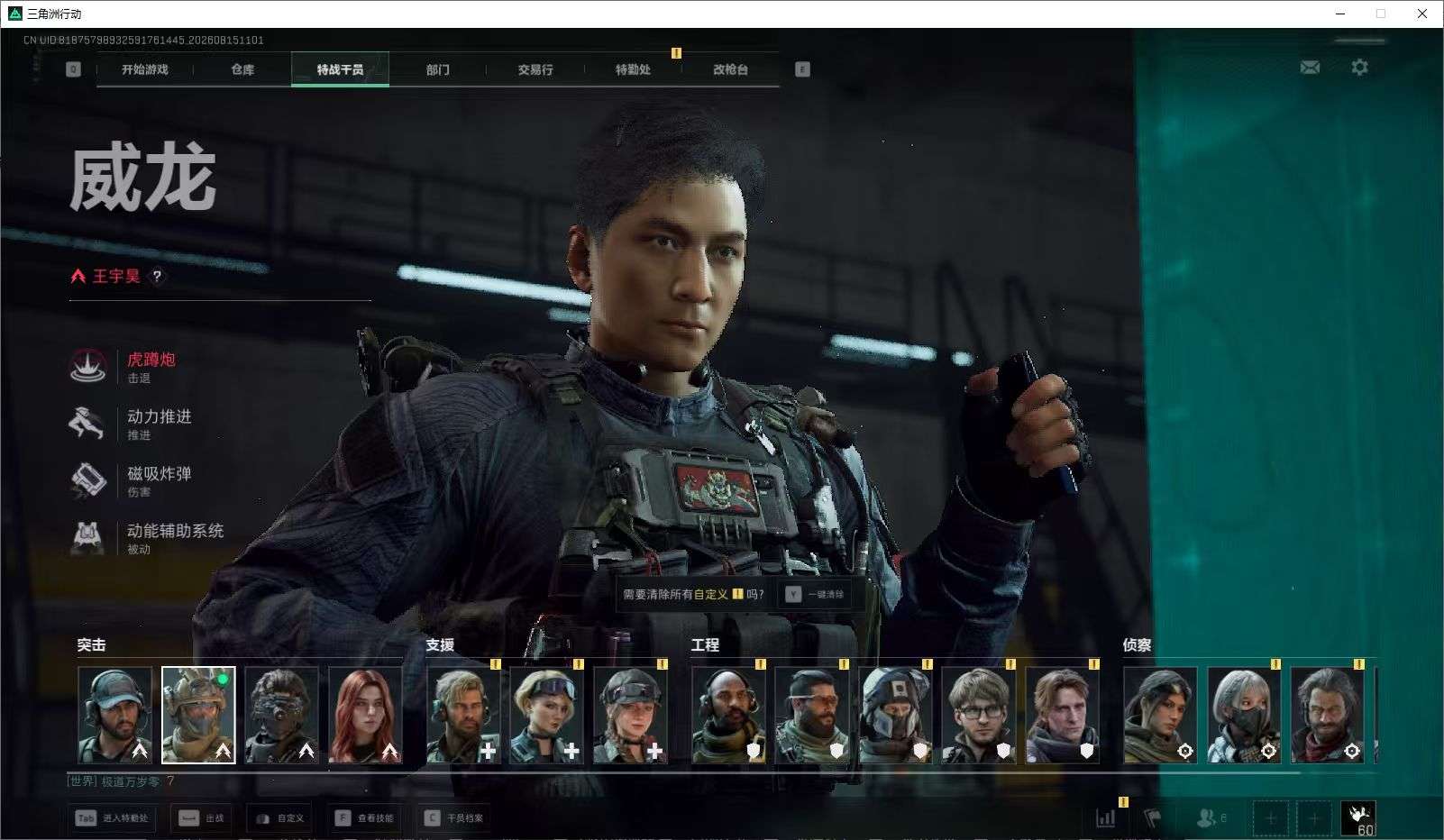Select the blond bearded support operator
The width and height of the screenshot is (1444, 840).
(463, 715)
